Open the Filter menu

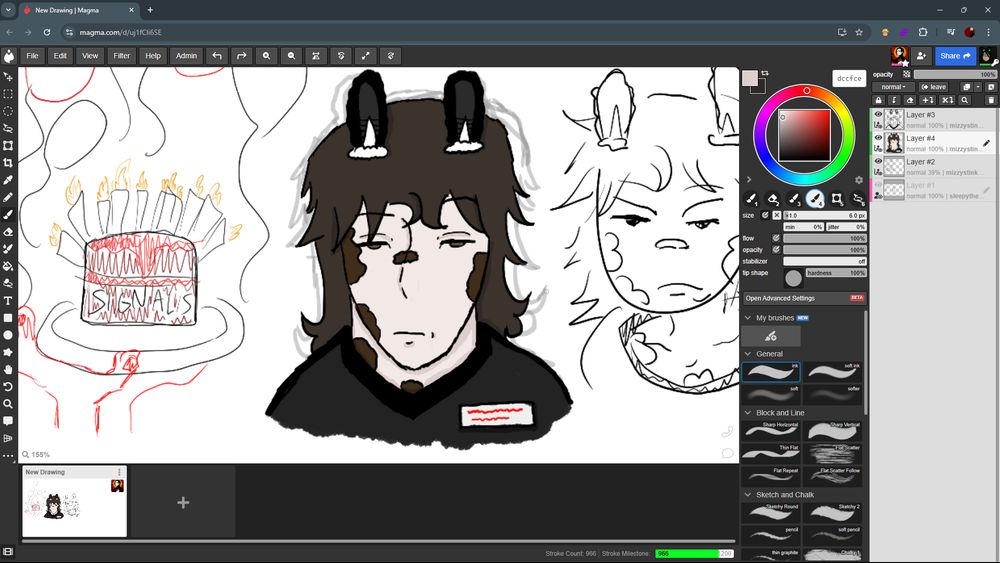(x=121, y=56)
